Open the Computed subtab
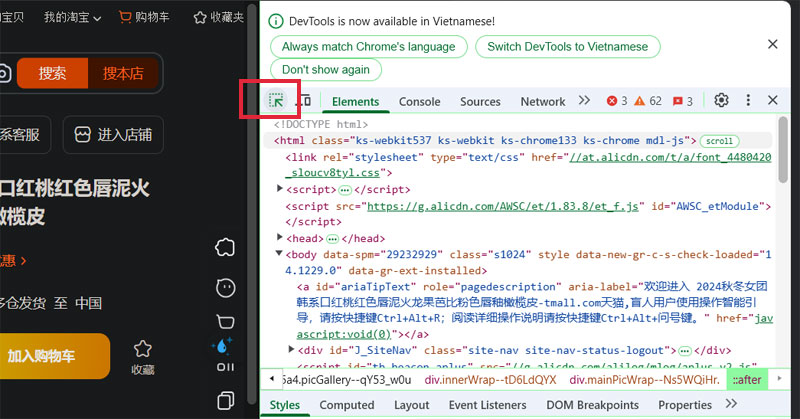Viewport: 800px width, 419px height. coord(346,405)
